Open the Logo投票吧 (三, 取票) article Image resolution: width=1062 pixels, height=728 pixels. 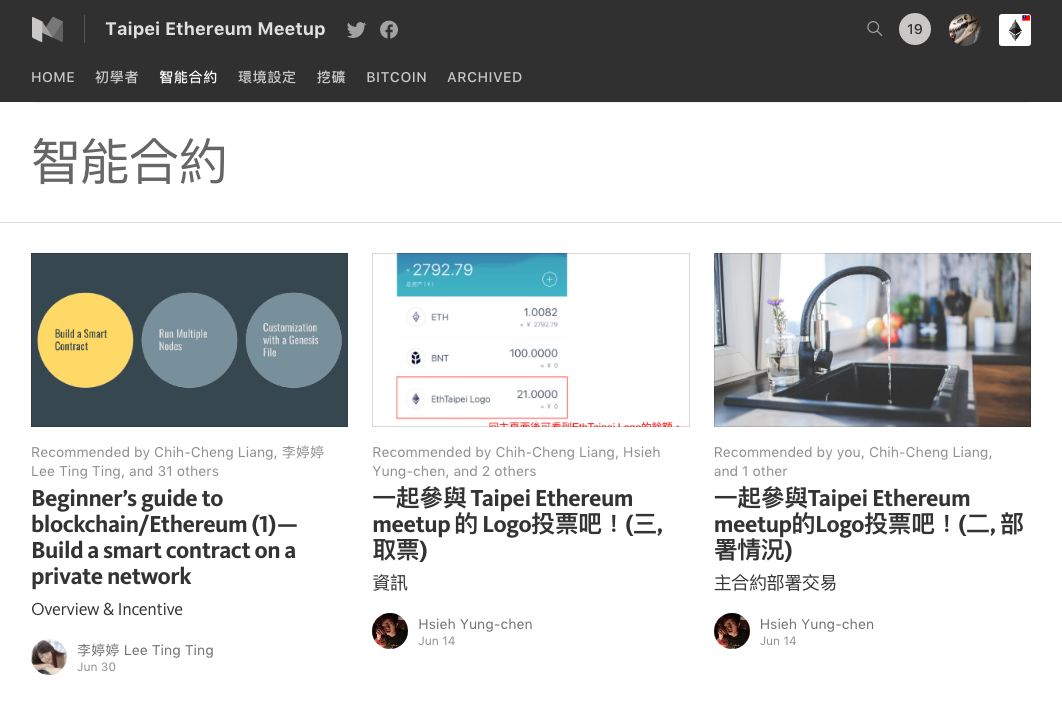(x=517, y=524)
